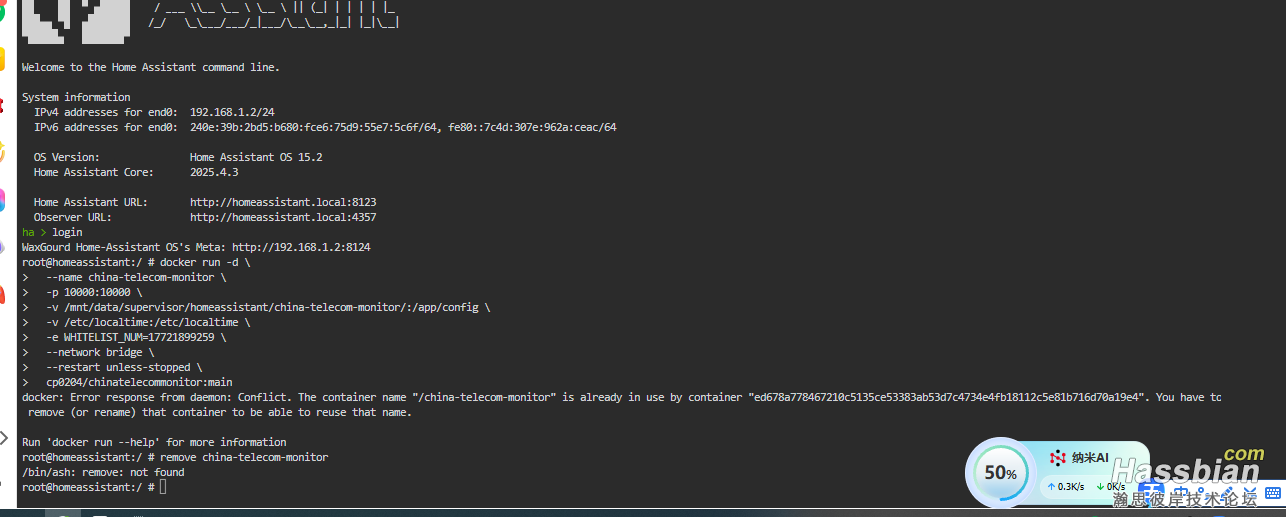Open the soft keyboard icon in the input method bar
This screenshot has width=1286, height=517.
point(1272,492)
